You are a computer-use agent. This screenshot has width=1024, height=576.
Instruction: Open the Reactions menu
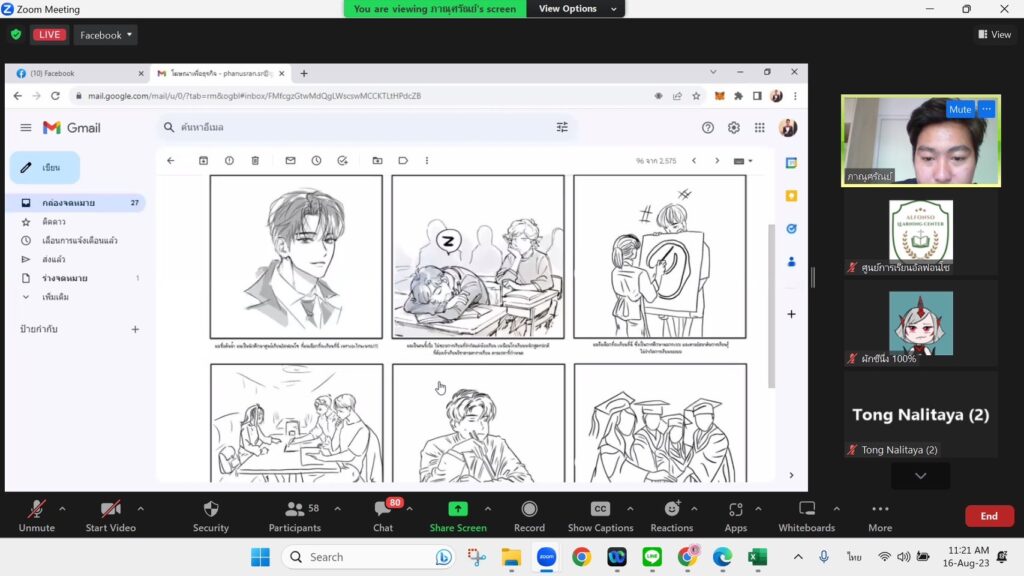(x=671, y=509)
